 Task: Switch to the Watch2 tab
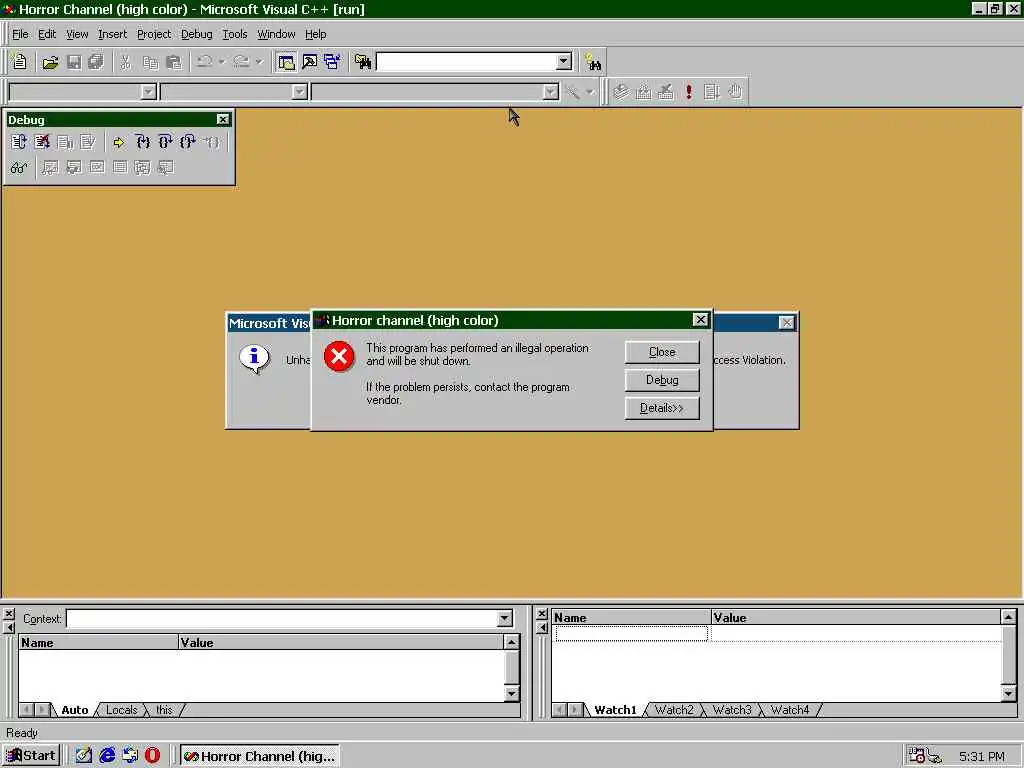pyautogui.click(x=674, y=710)
